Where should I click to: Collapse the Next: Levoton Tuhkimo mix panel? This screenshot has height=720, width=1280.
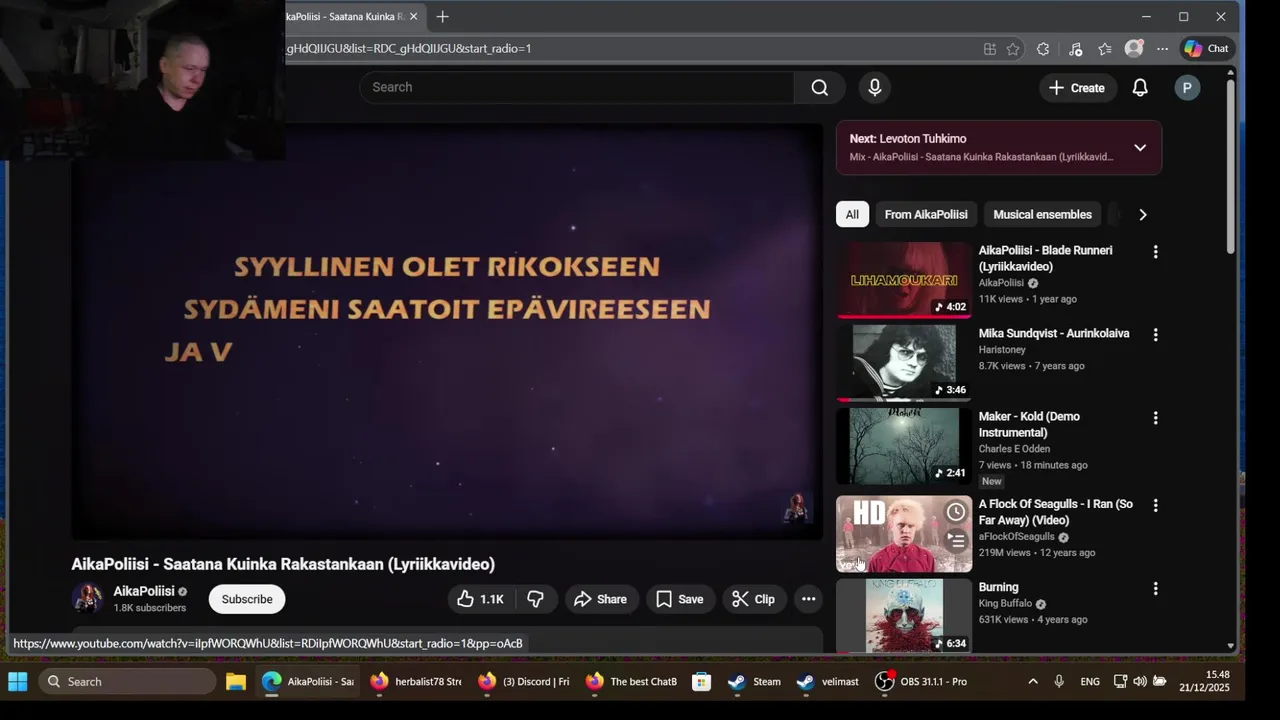[1140, 148]
